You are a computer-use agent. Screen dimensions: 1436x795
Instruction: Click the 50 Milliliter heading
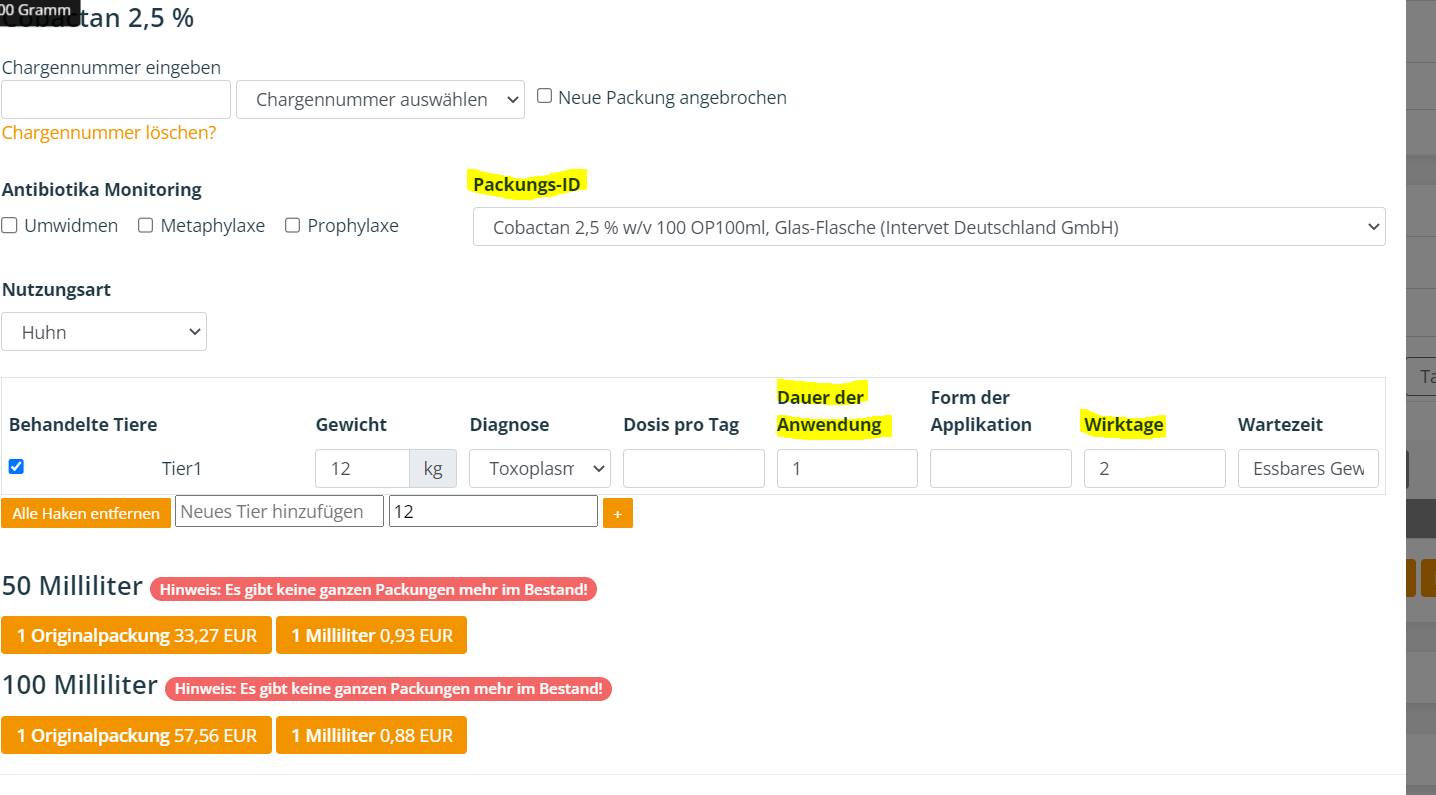(x=72, y=586)
